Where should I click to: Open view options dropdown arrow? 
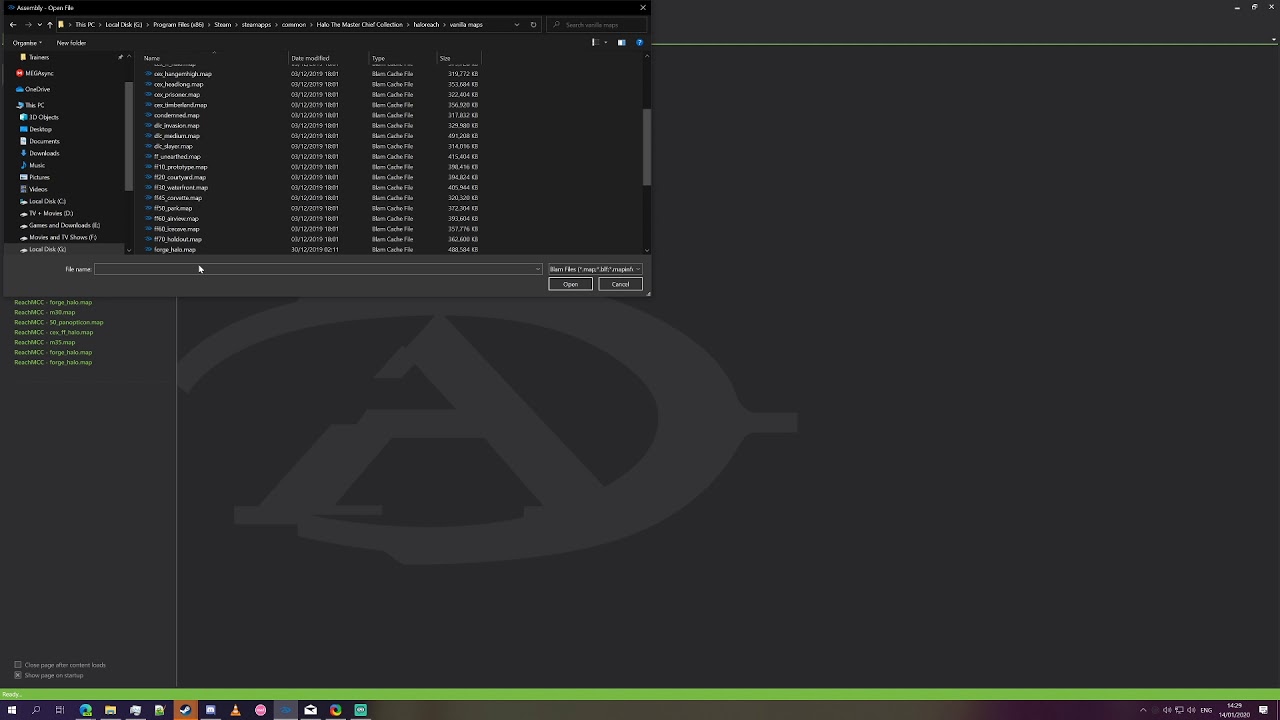click(606, 43)
